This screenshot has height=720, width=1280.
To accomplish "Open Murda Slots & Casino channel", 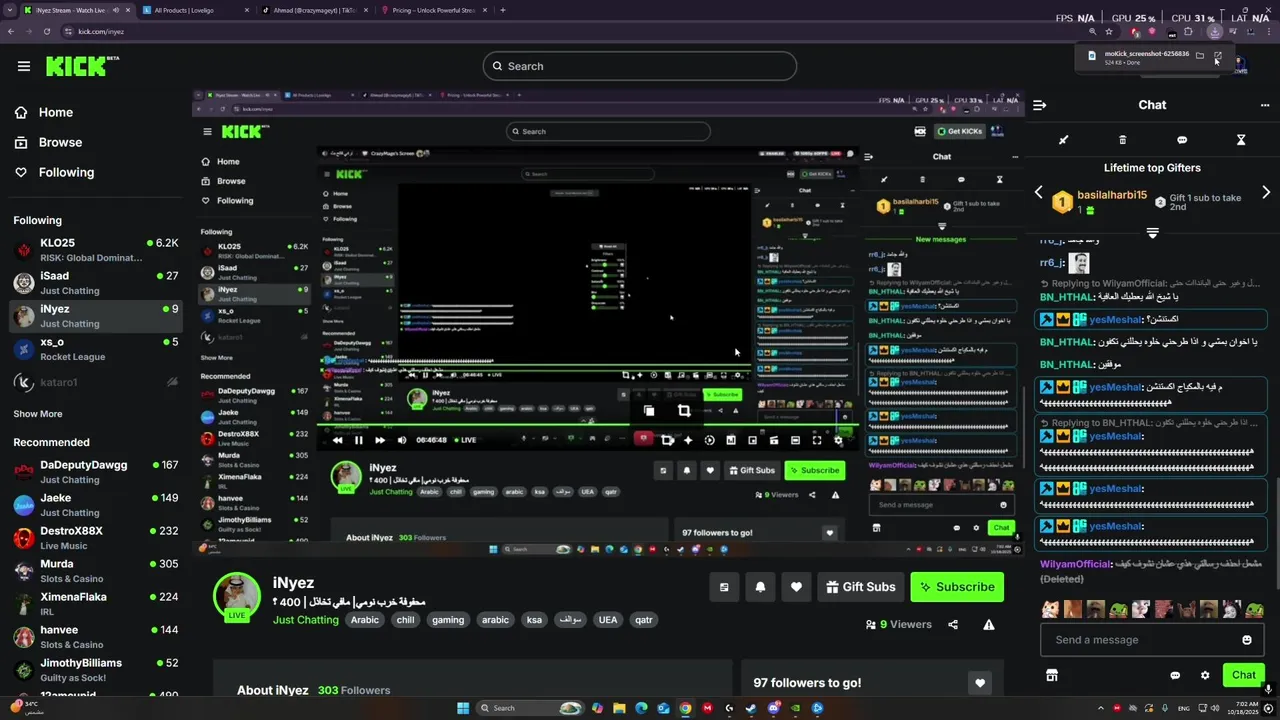I will point(96,571).
